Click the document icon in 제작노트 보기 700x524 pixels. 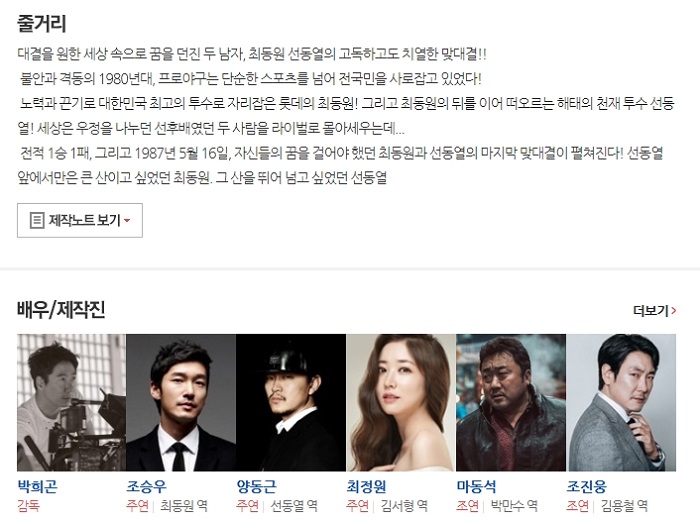(x=37, y=220)
